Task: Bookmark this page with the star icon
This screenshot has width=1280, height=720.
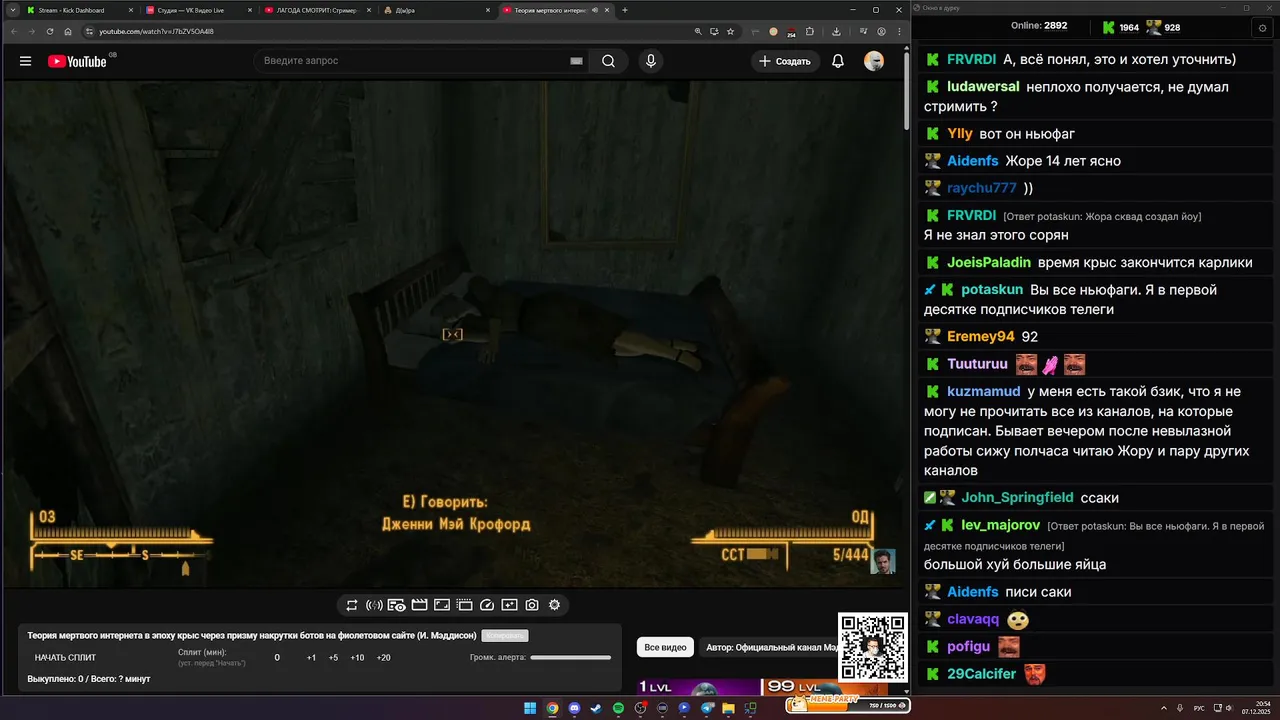Action: (730, 31)
